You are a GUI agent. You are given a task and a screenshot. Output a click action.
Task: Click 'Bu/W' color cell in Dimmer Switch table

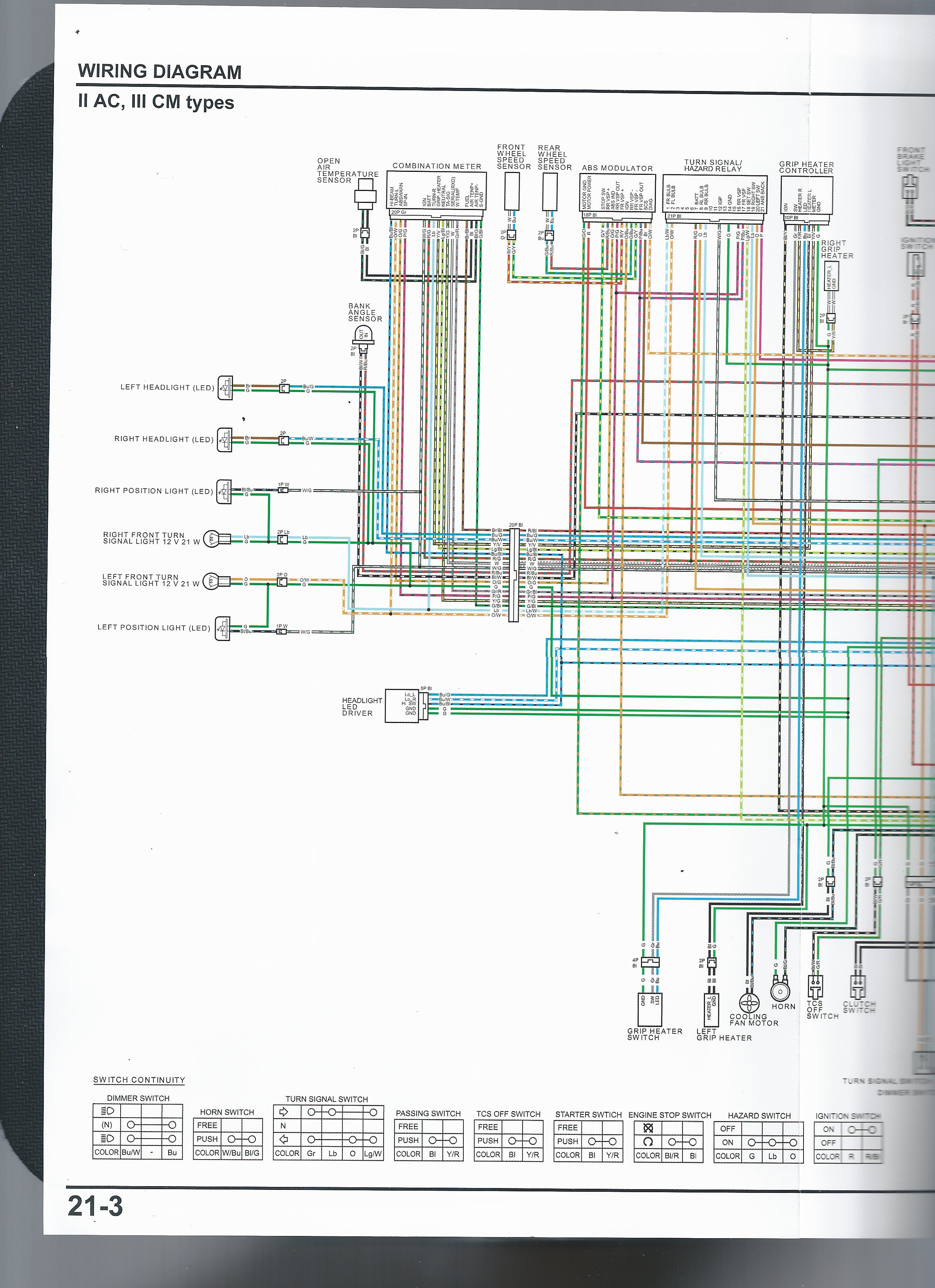point(131,1152)
